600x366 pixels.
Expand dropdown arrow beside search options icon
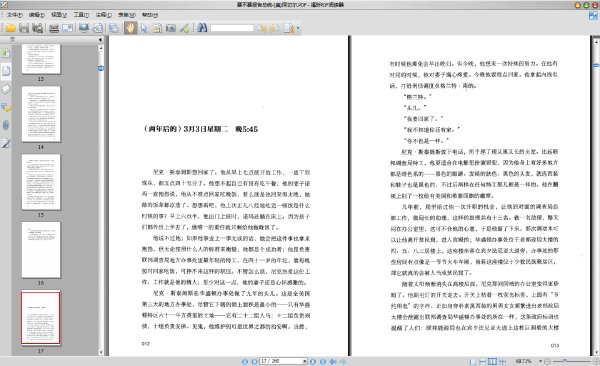pos(298,28)
